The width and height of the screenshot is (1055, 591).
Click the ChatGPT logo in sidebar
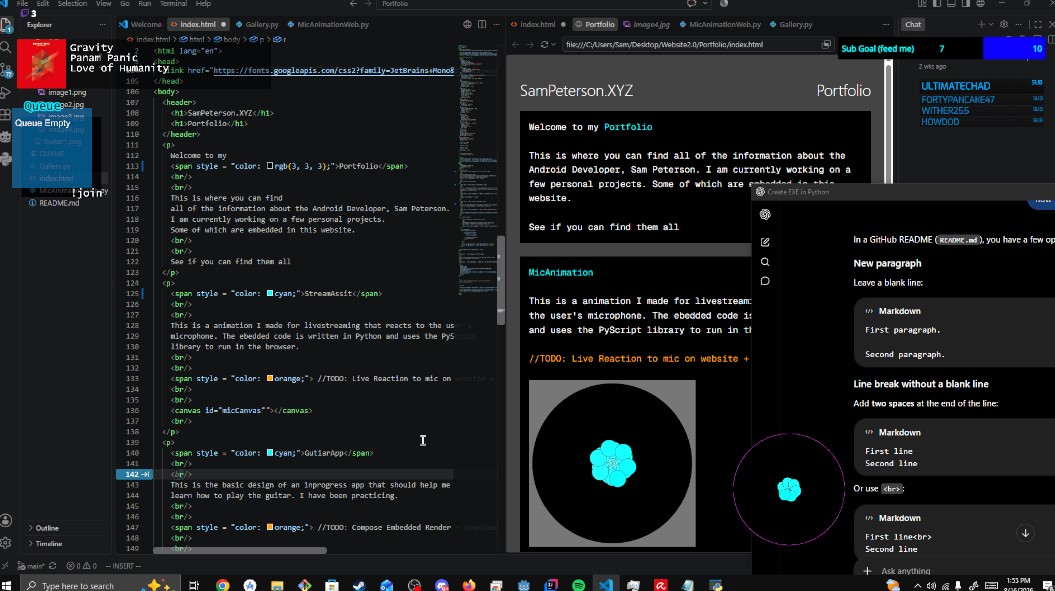[765, 215]
